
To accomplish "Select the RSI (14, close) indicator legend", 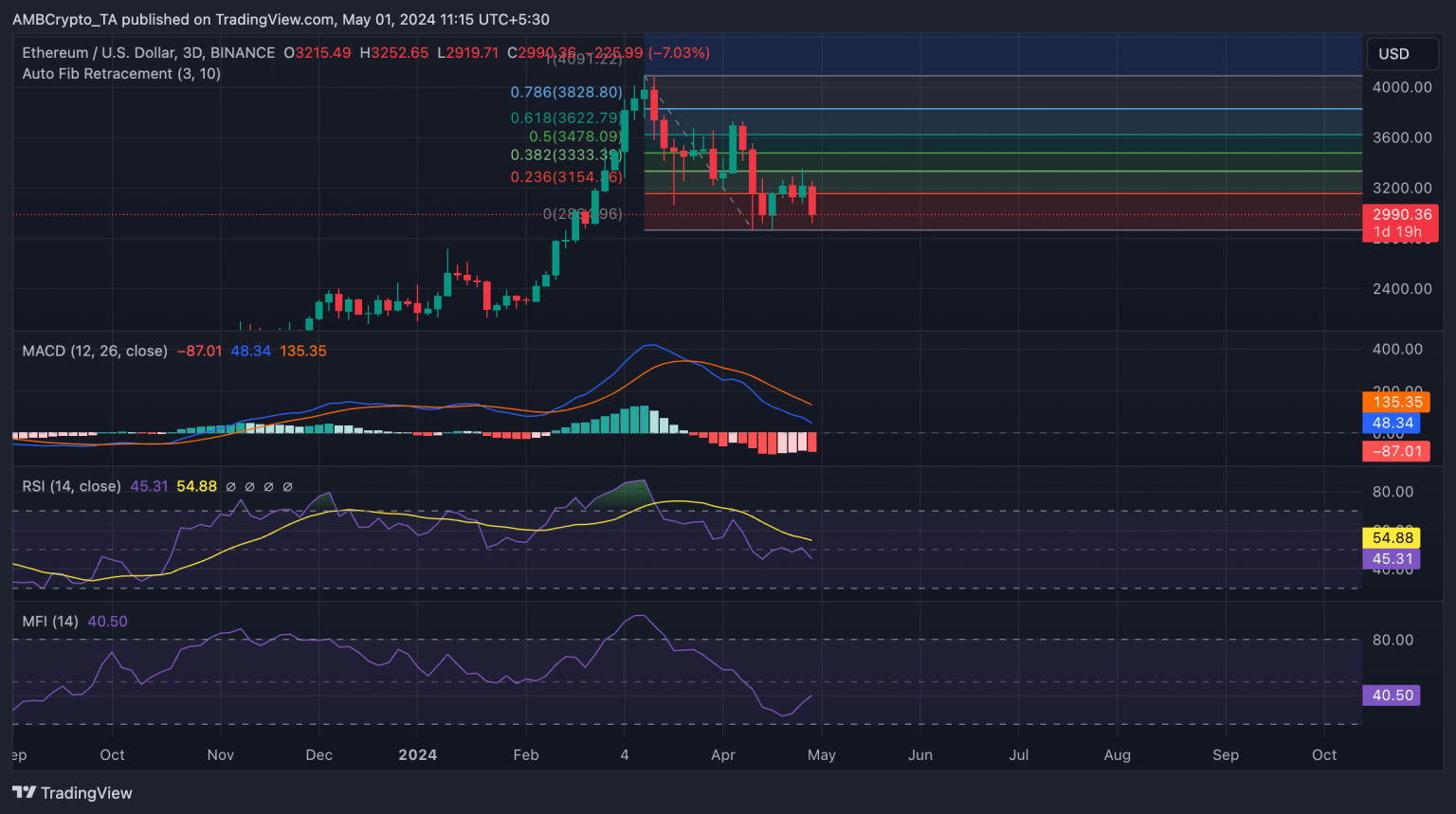I will tap(71, 486).
